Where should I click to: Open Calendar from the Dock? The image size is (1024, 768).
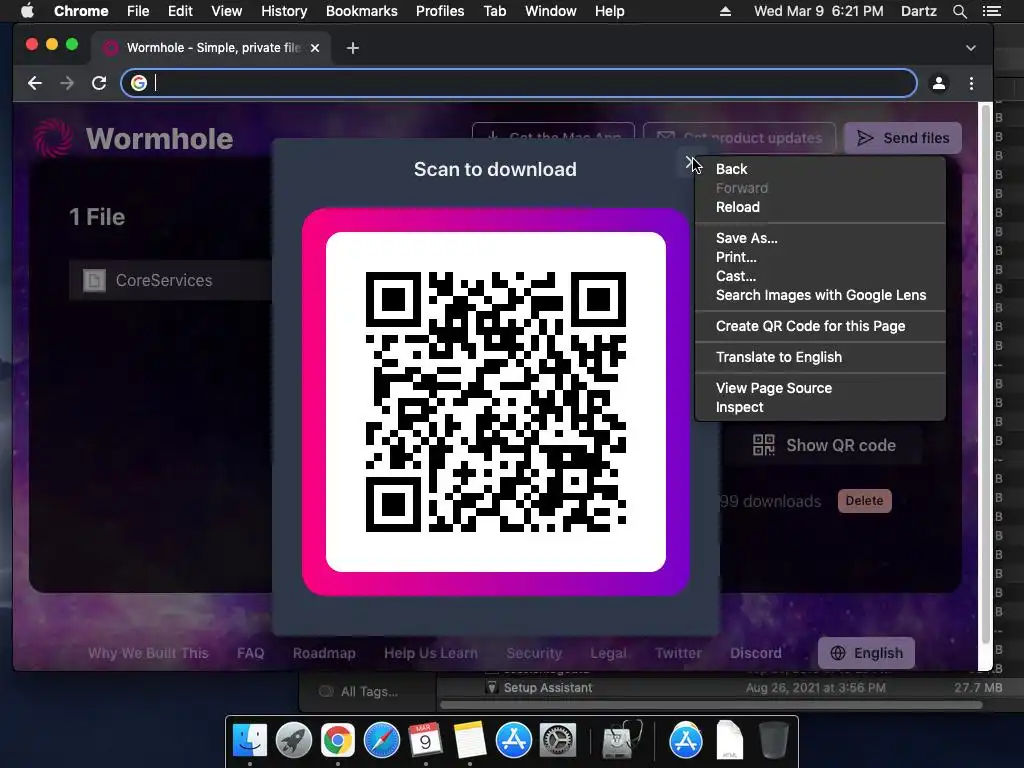[x=425, y=741]
